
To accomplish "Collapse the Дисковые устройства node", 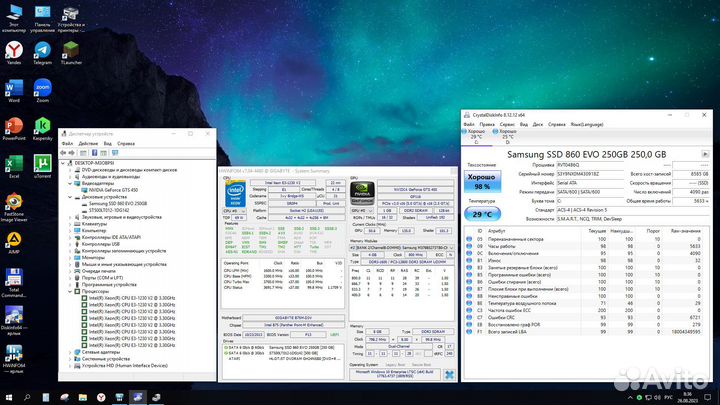I will [x=71, y=197].
